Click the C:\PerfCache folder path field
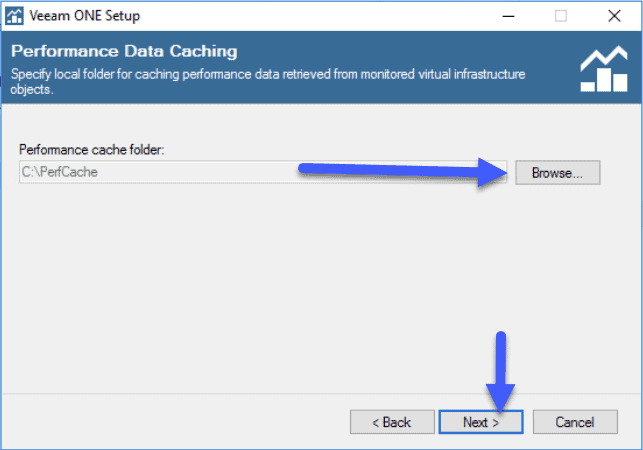The height and width of the screenshot is (450, 643). click(x=263, y=172)
